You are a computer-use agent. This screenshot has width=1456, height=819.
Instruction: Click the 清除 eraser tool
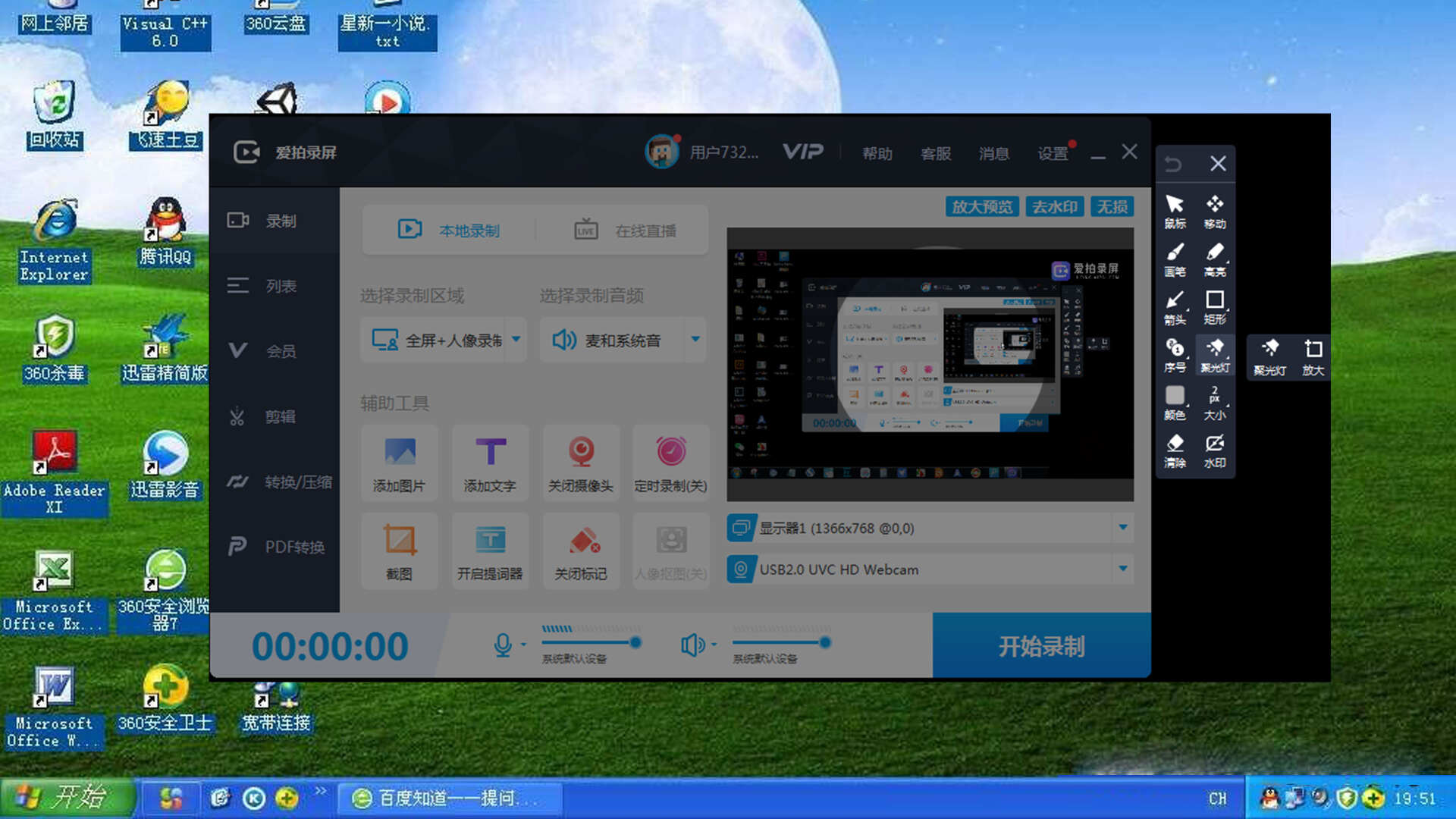click(x=1175, y=450)
